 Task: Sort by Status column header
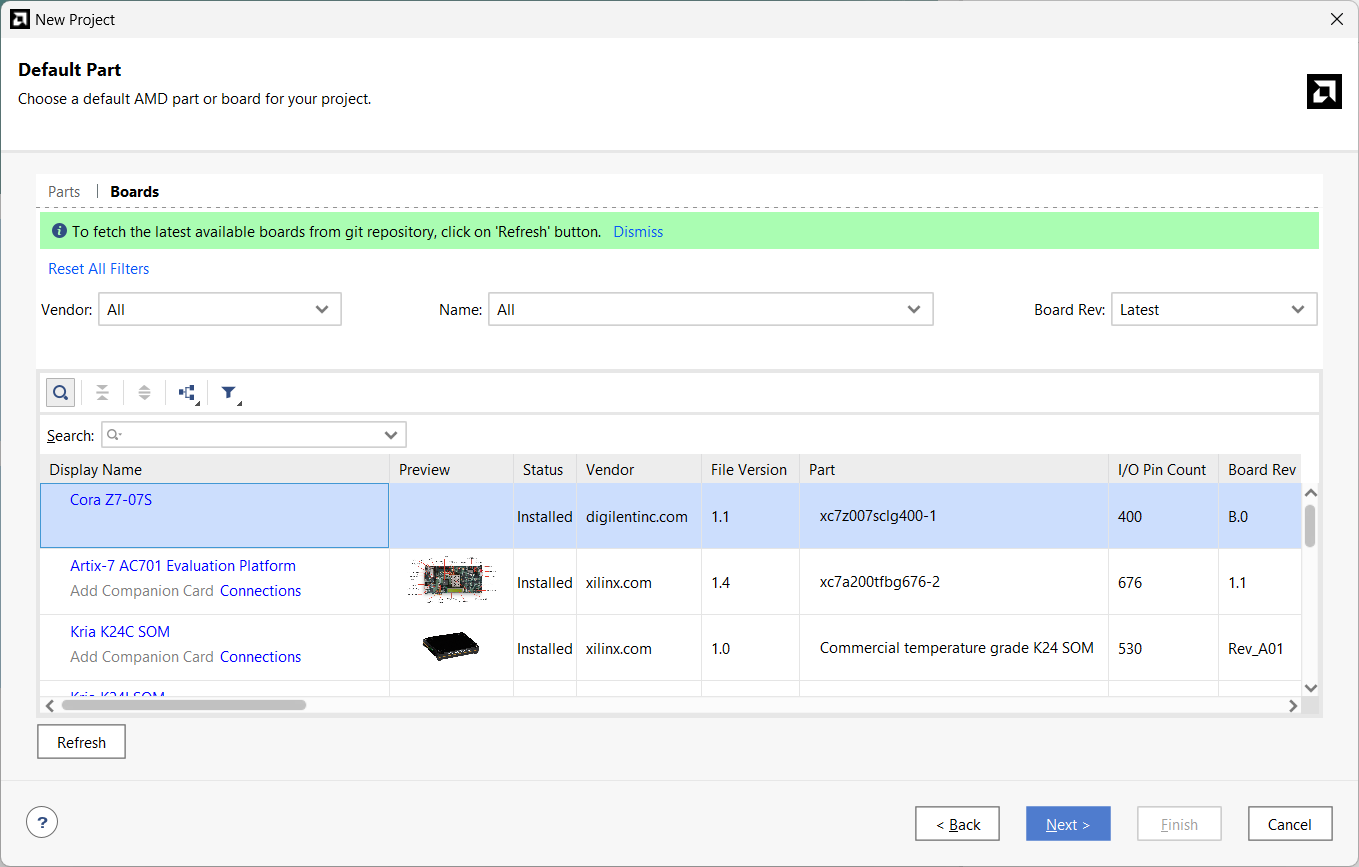pos(545,470)
